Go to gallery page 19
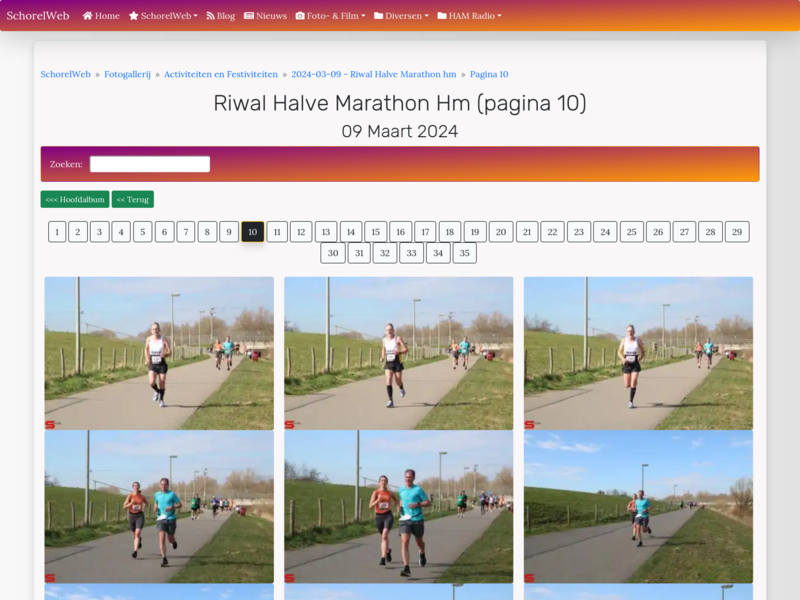 [475, 232]
